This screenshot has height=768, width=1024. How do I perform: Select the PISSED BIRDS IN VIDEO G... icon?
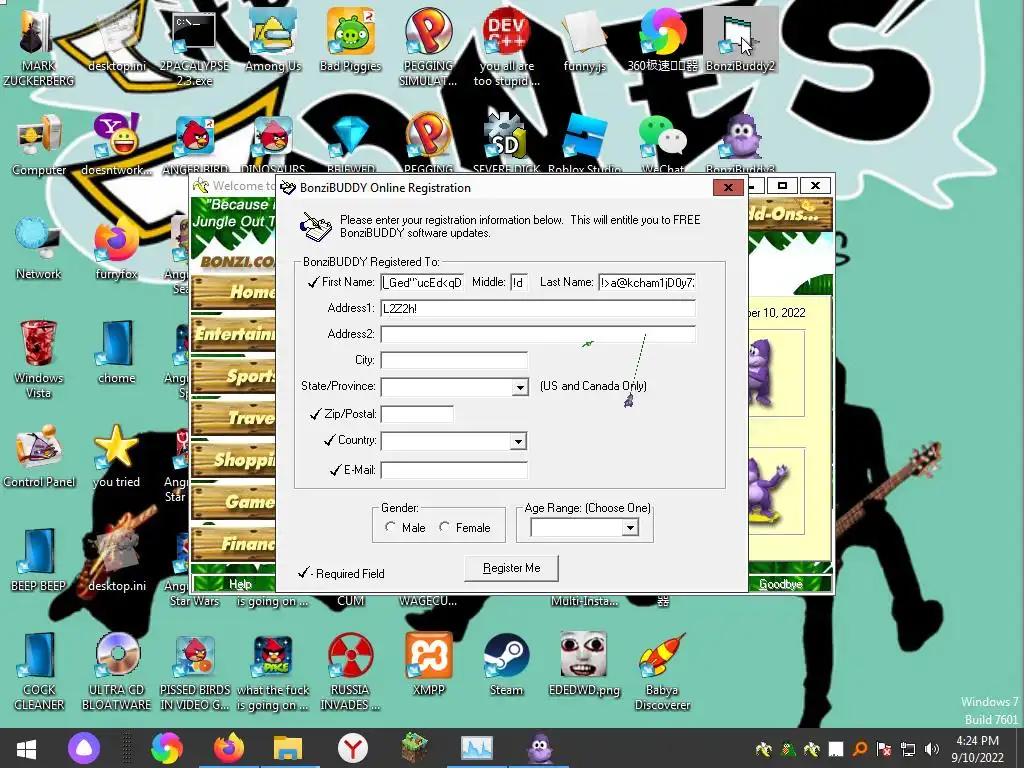coord(195,671)
